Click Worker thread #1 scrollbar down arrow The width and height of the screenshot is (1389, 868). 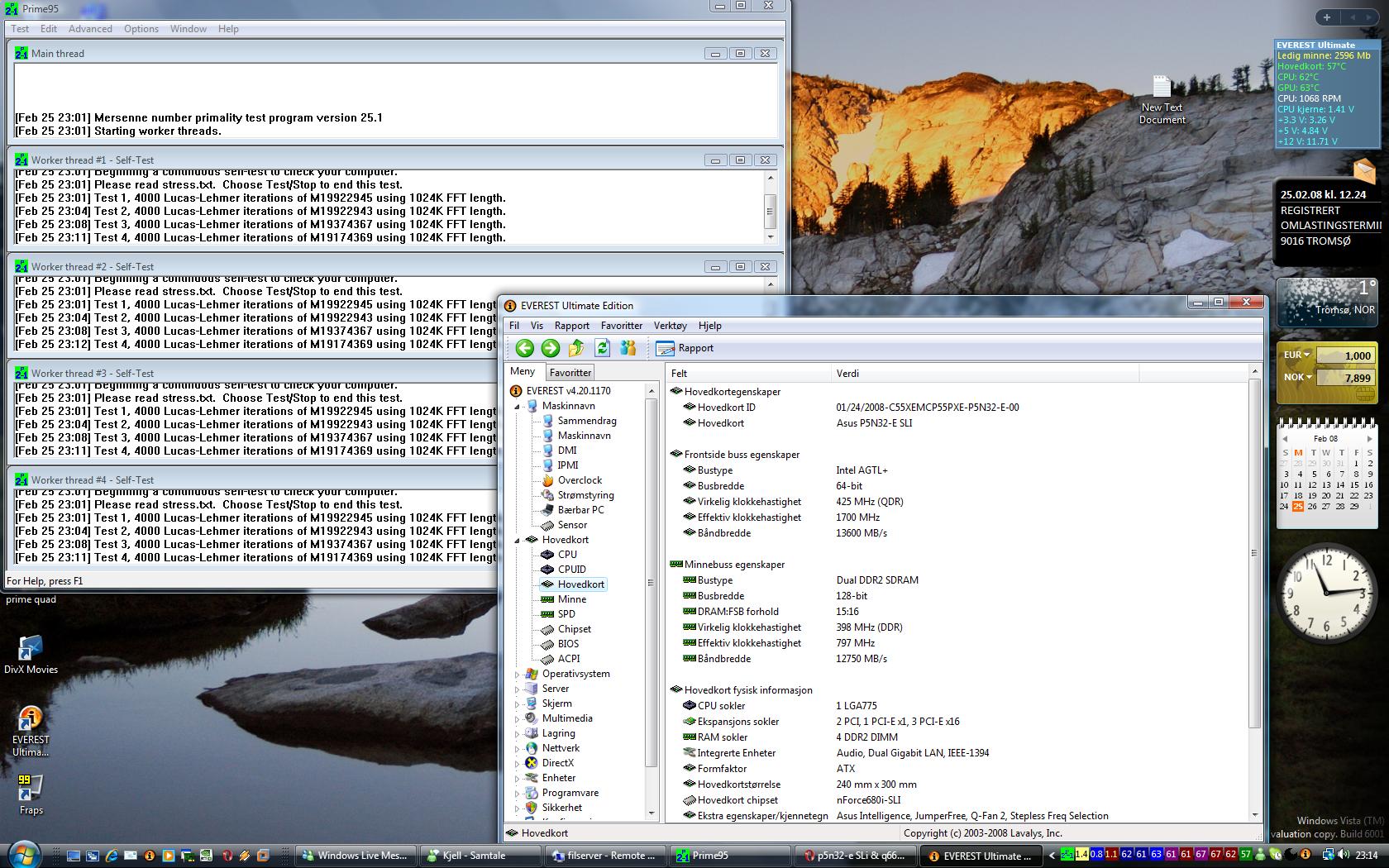pos(771,237)
